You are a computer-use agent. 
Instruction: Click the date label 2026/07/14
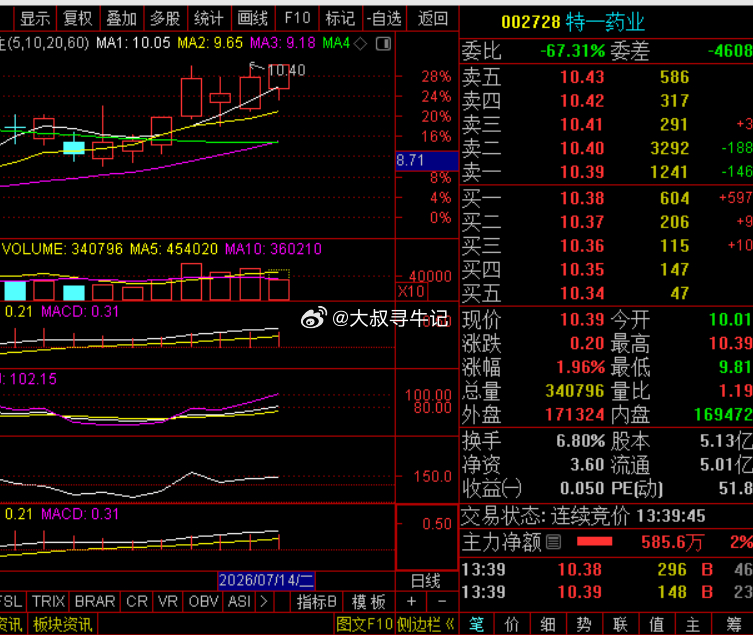pyautogui.click(x=267, y=580)
